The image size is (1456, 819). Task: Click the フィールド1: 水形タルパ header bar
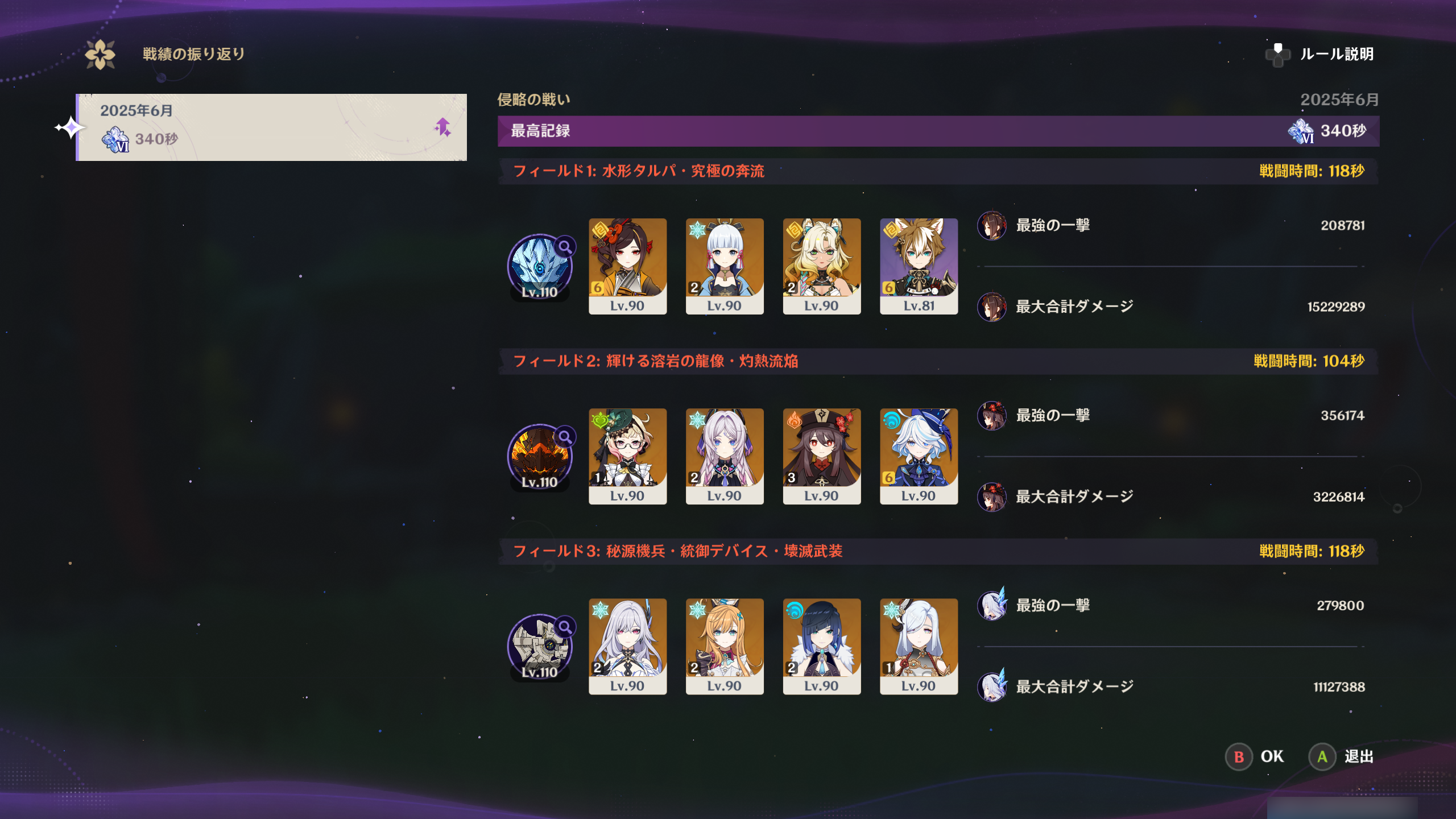(938, 171)
